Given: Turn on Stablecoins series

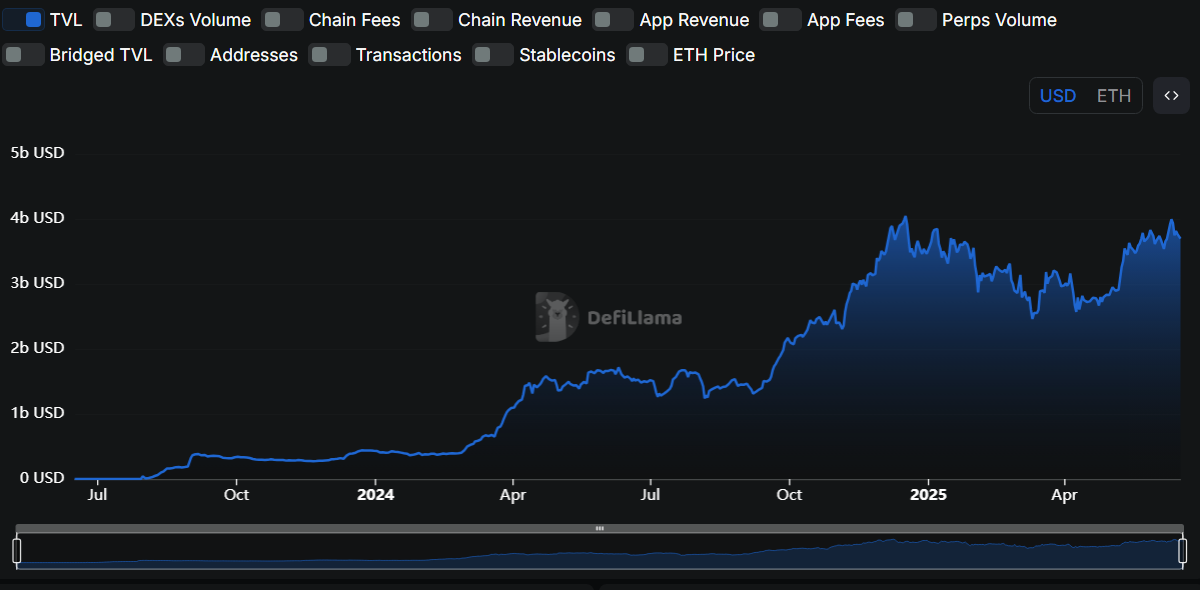Looking at the screenshot, I should (493, 55).
